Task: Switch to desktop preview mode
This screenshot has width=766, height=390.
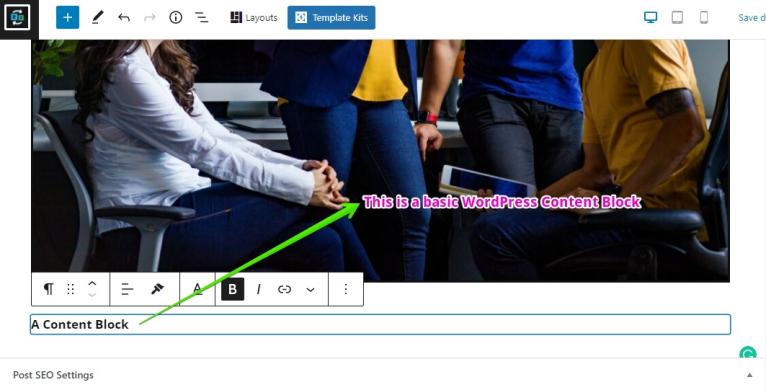Action: click(x=651, y=18)
